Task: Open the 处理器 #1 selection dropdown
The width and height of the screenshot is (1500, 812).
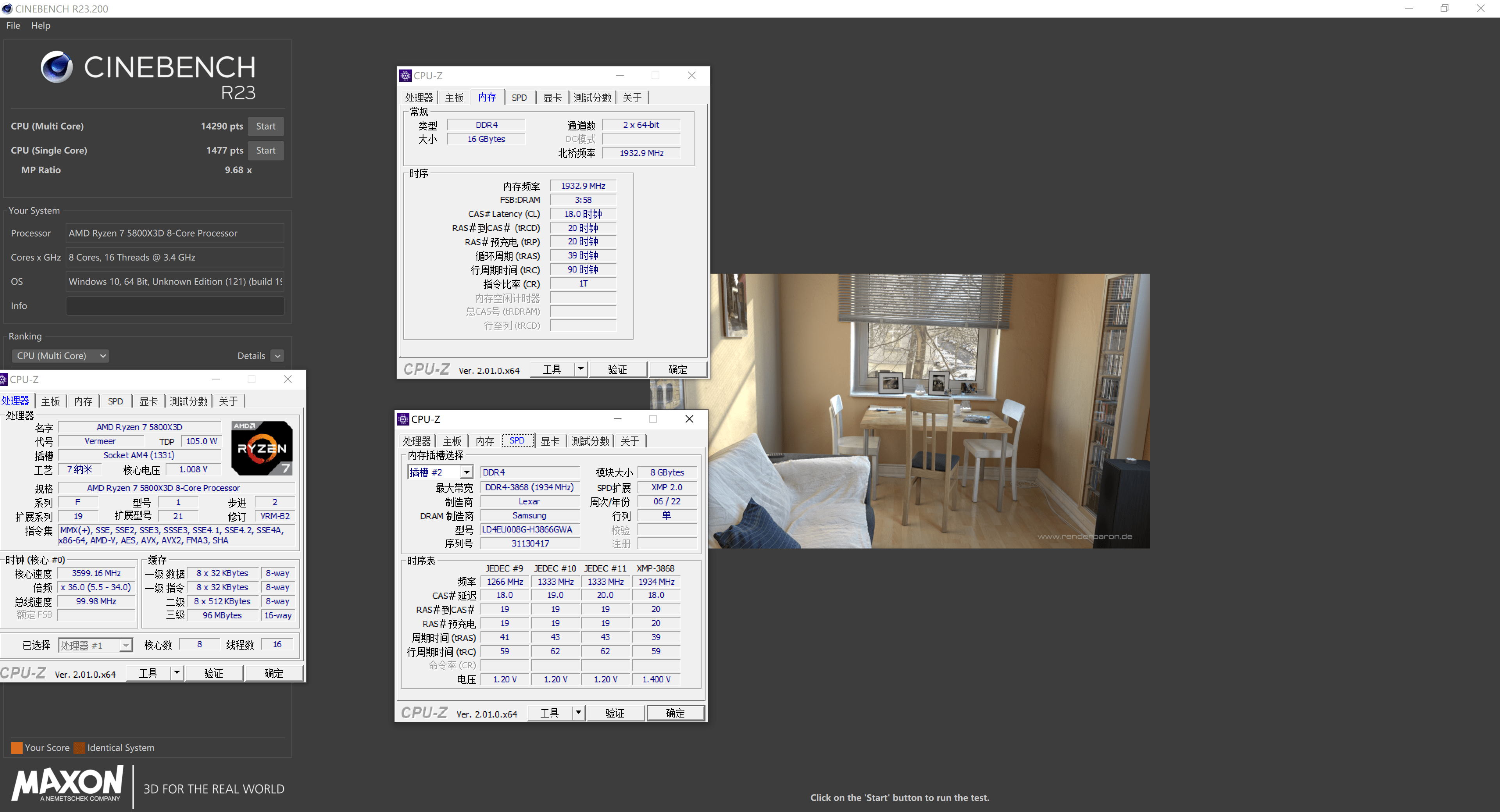Action: [x=95, y=646]
